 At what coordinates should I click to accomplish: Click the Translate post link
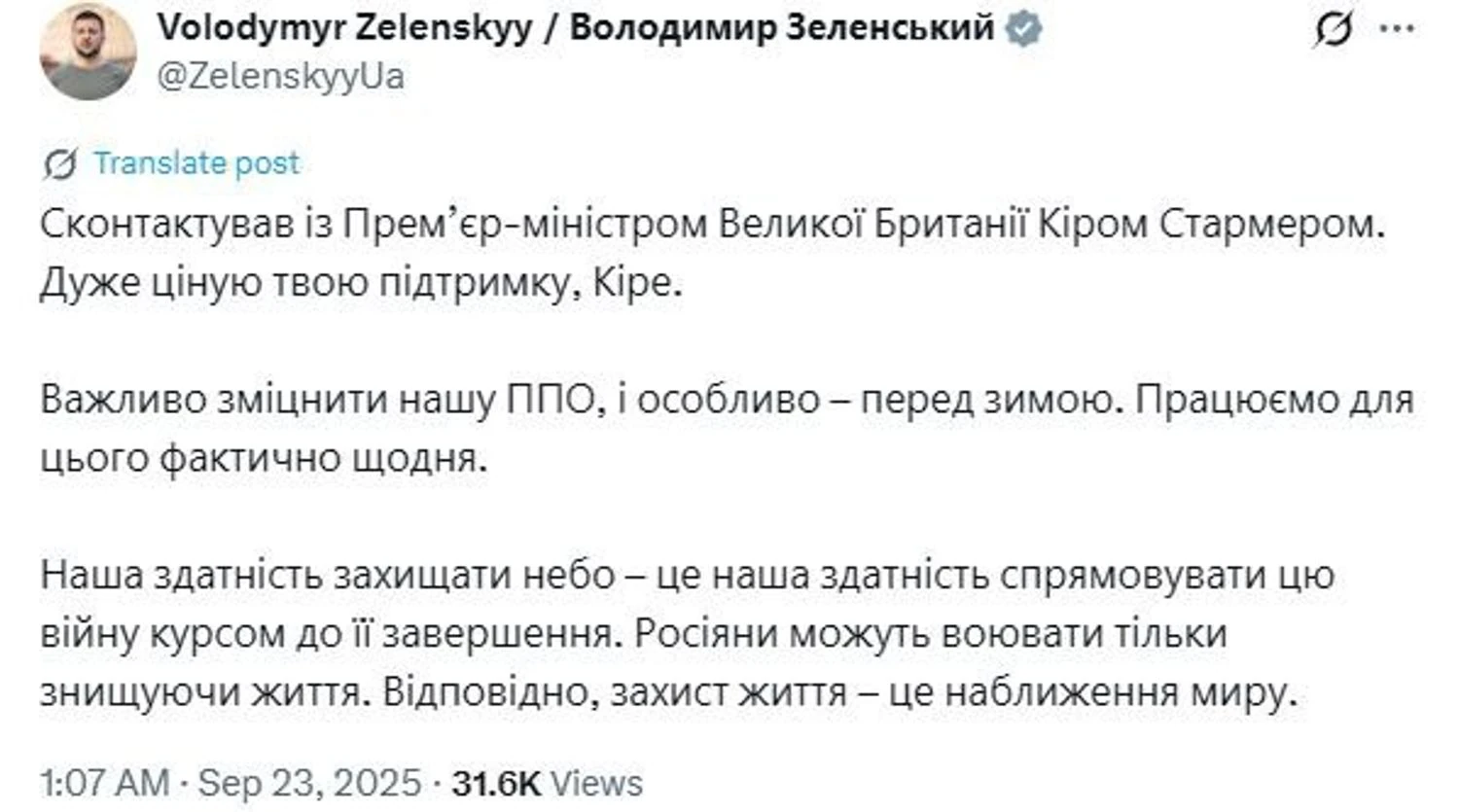[196, 163]
